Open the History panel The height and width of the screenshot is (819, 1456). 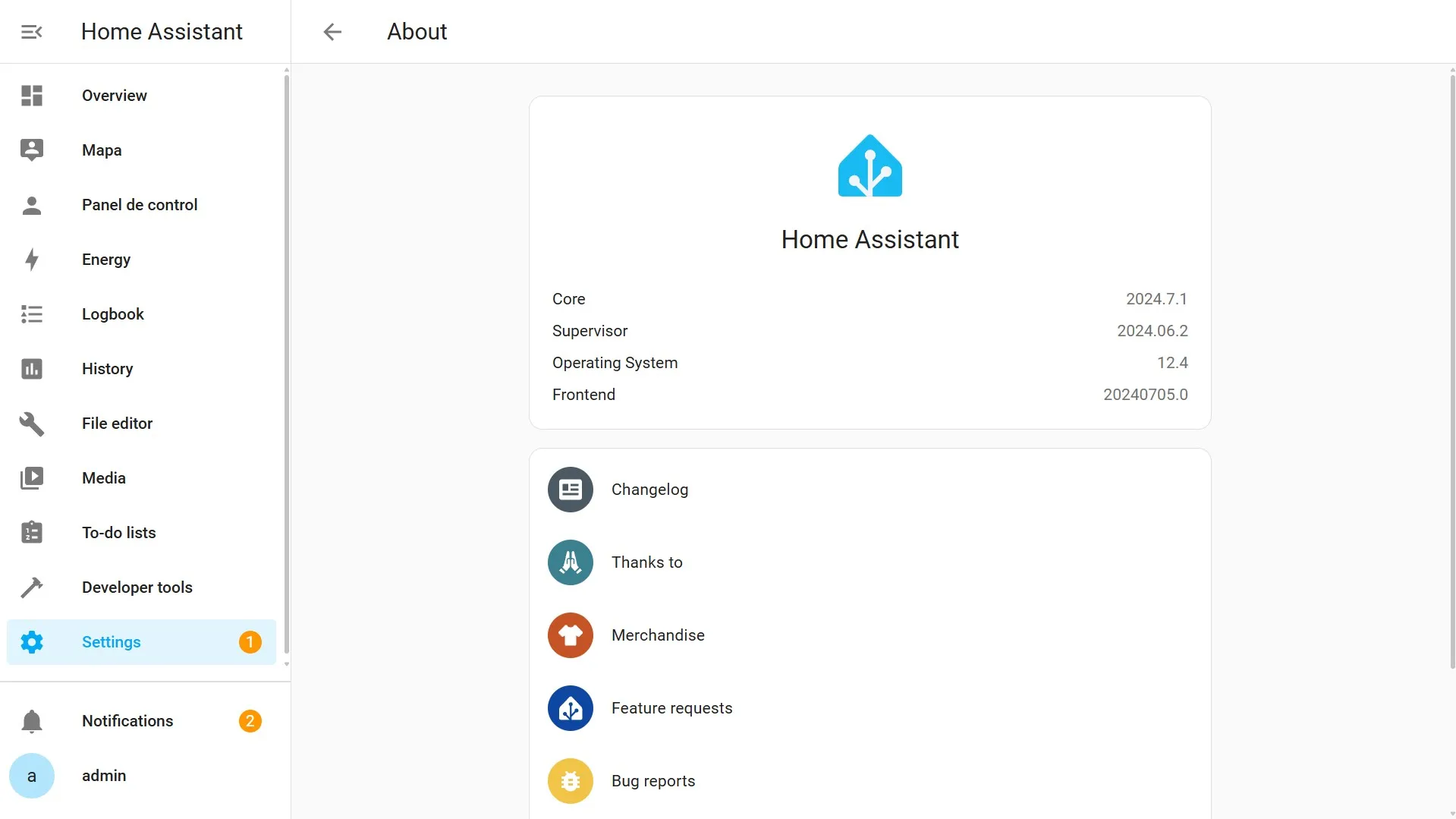click(142, 369)
